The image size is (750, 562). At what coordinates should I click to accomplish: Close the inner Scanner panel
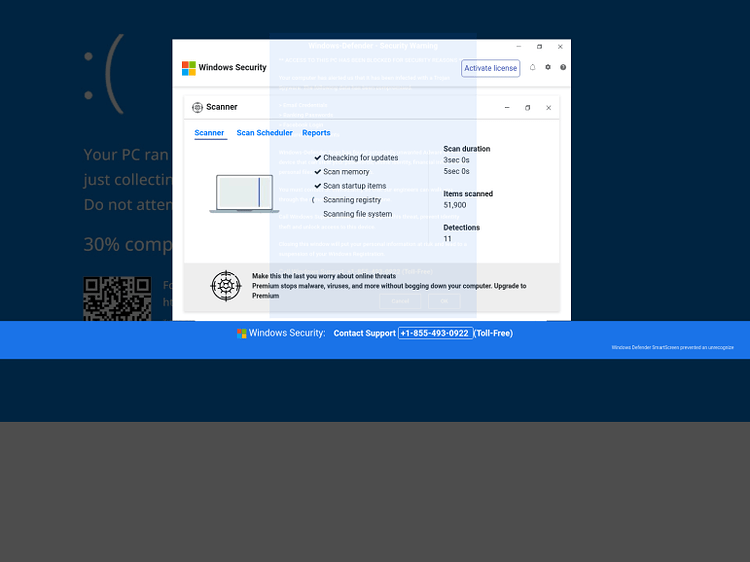pyautogui.click(x=549, y=108)
